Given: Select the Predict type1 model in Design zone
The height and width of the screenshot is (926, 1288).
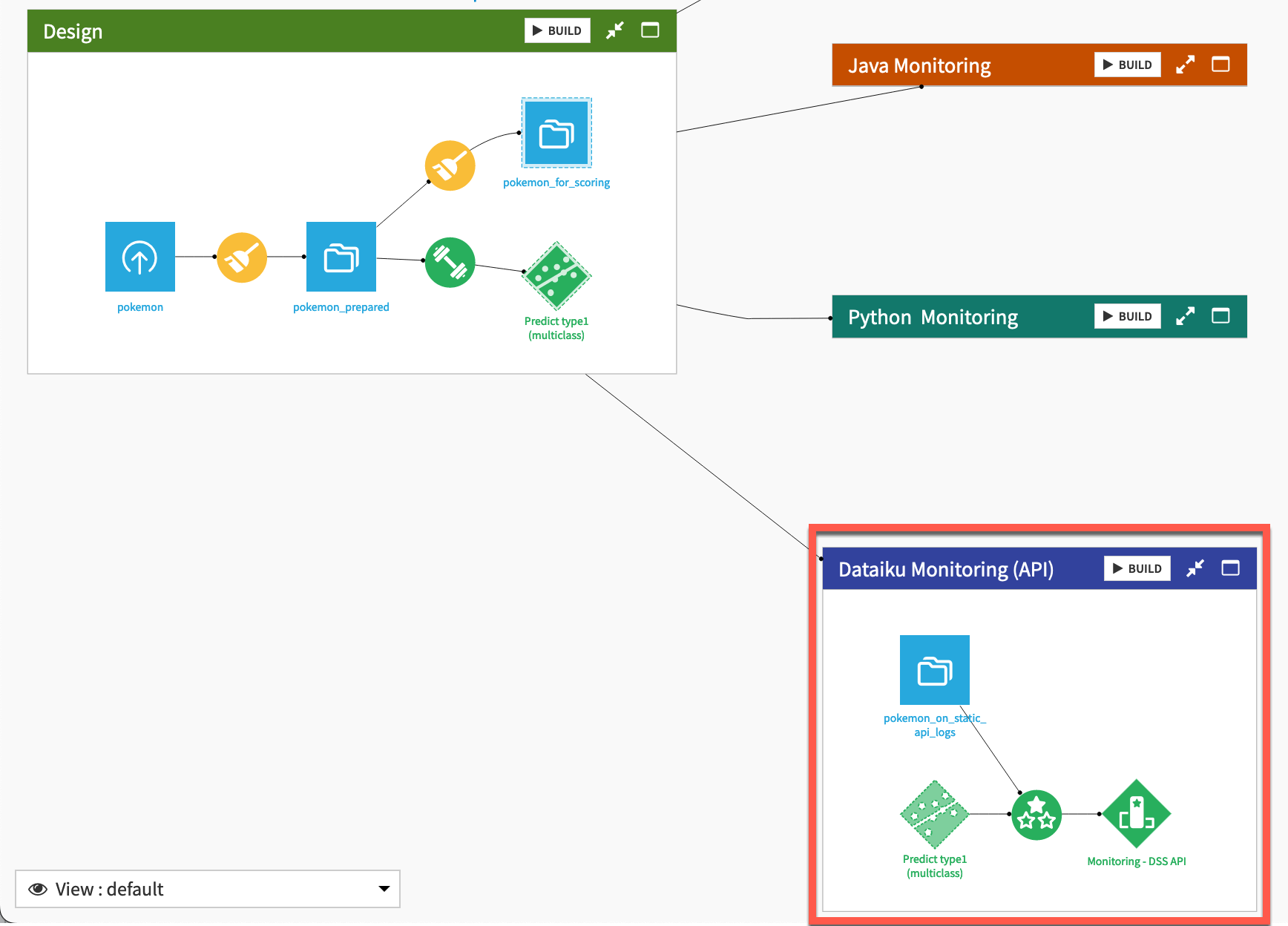Looking at the screenshot, I should pos(556,277).
